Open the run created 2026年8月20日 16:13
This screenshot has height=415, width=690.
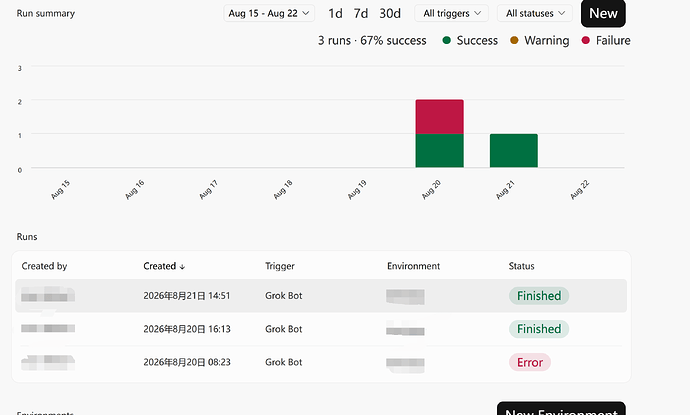point(321,329)
